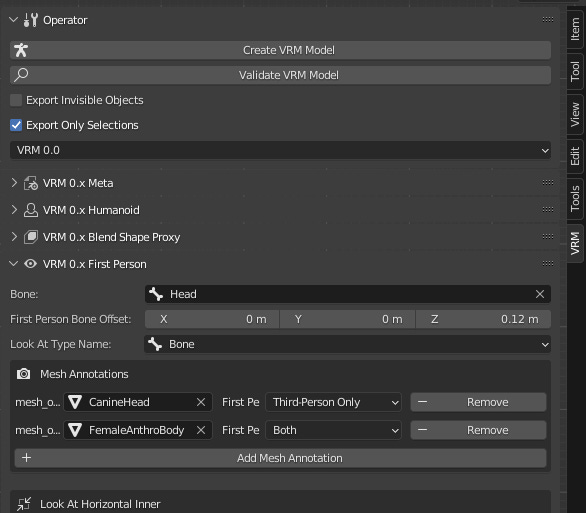Click Add Mesh Annotation button
Image resolution: width=586 pixels, height=513 pixels.
[280, 458]
